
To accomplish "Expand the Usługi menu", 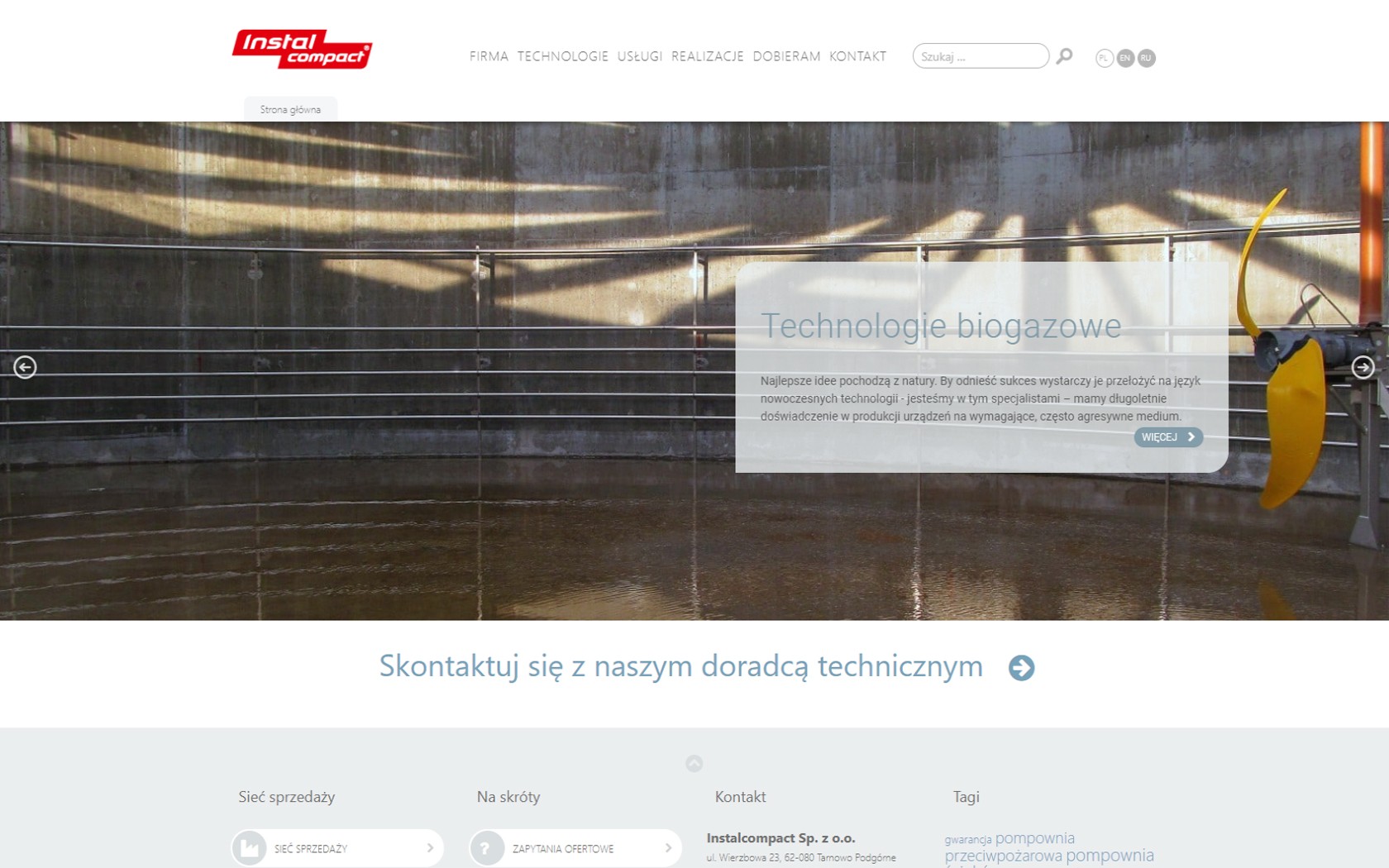I will (639, 56).
